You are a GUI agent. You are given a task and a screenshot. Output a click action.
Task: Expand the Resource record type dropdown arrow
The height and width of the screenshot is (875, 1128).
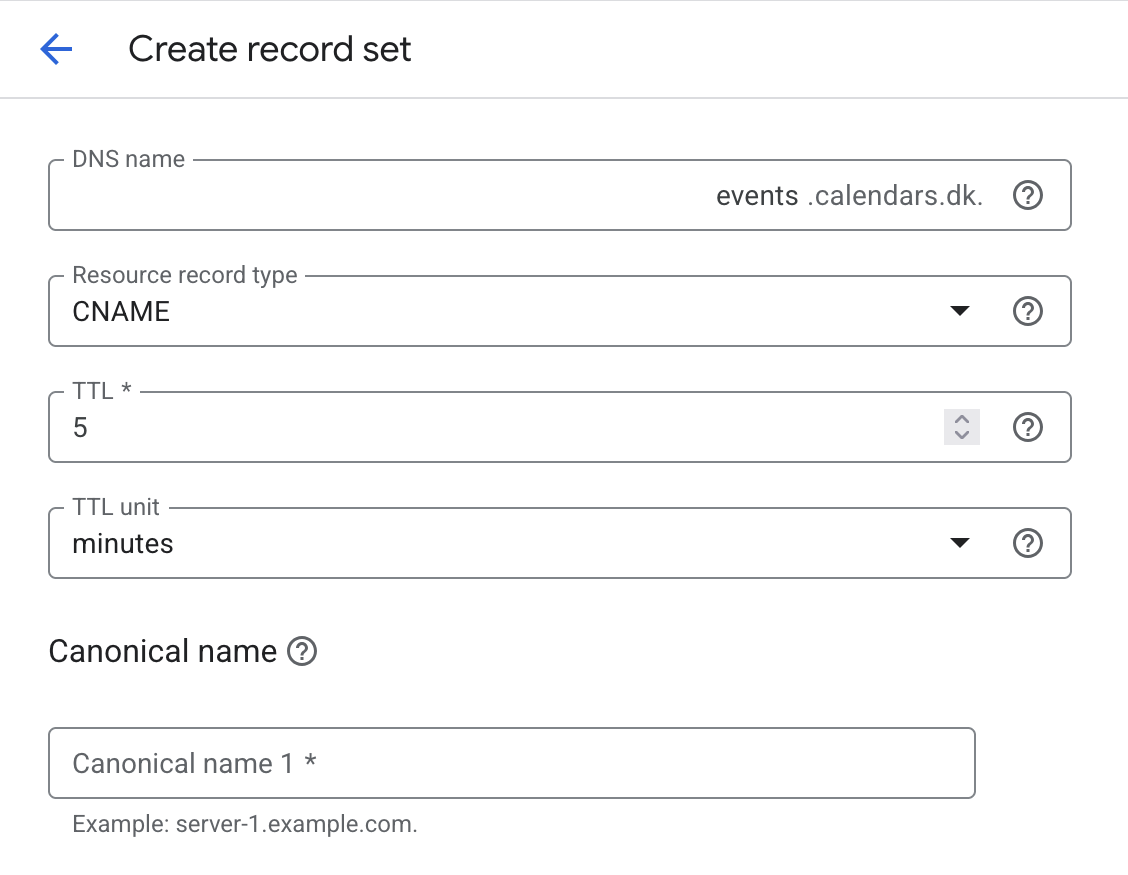[x=959, y=311]
